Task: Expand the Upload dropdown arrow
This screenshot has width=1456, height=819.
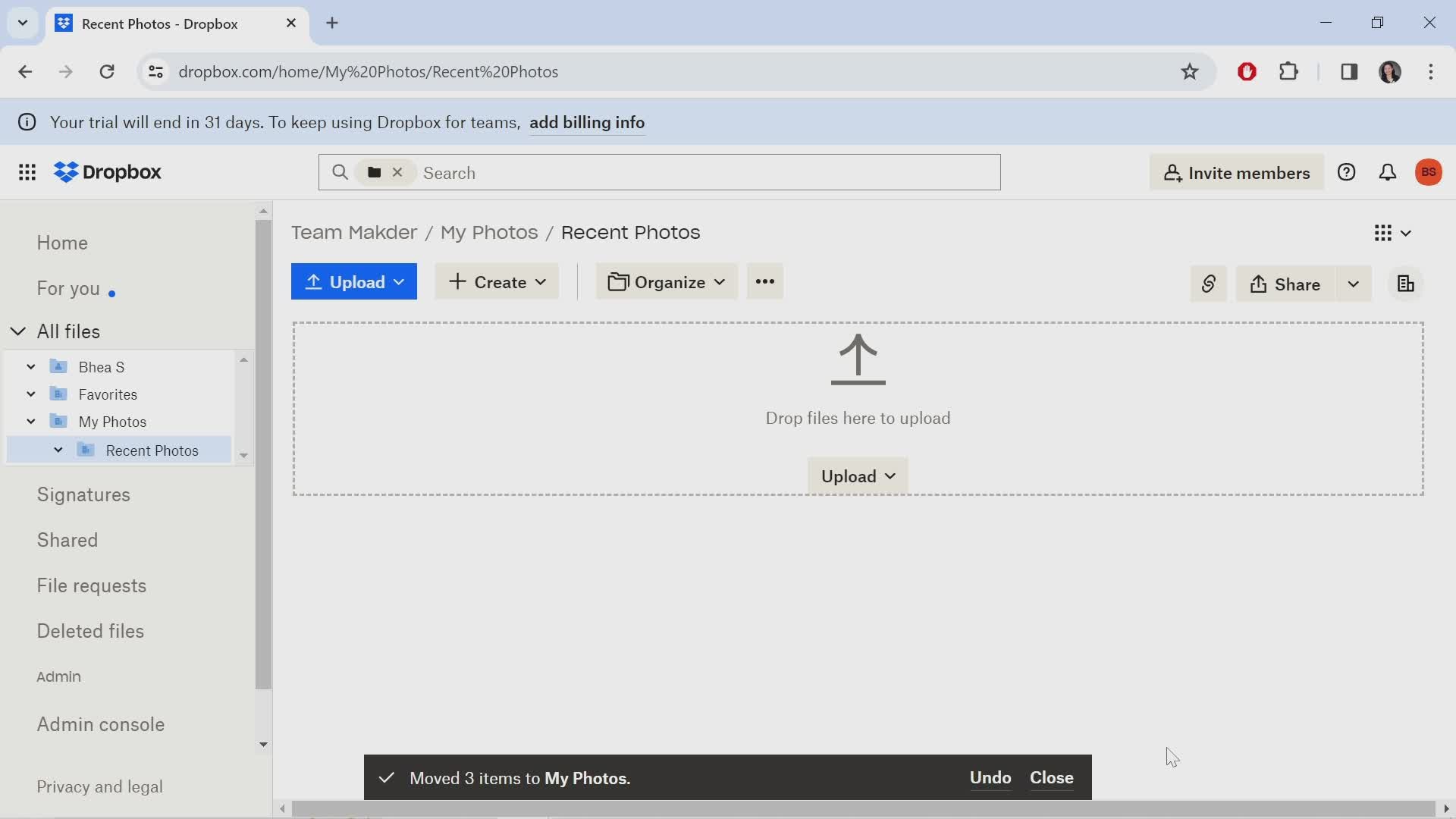Action: pos(399,281)
